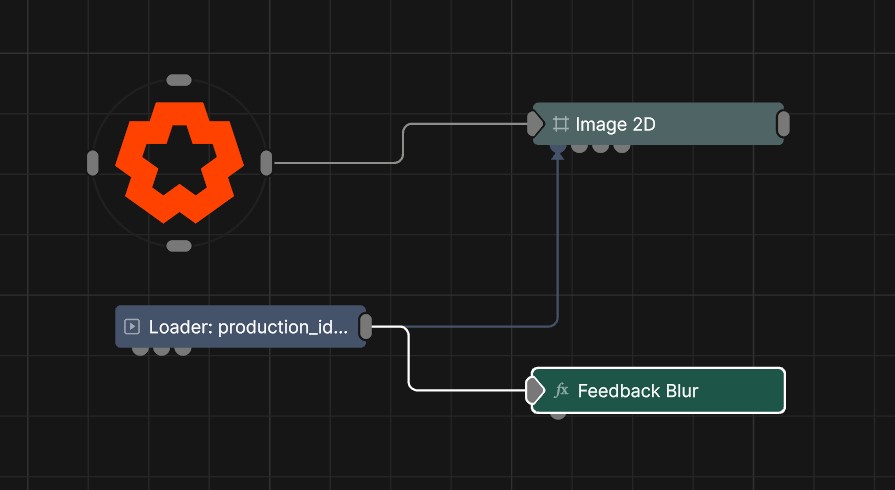Select the white wire from Loader to Feedback Blur

click(409, 360)
